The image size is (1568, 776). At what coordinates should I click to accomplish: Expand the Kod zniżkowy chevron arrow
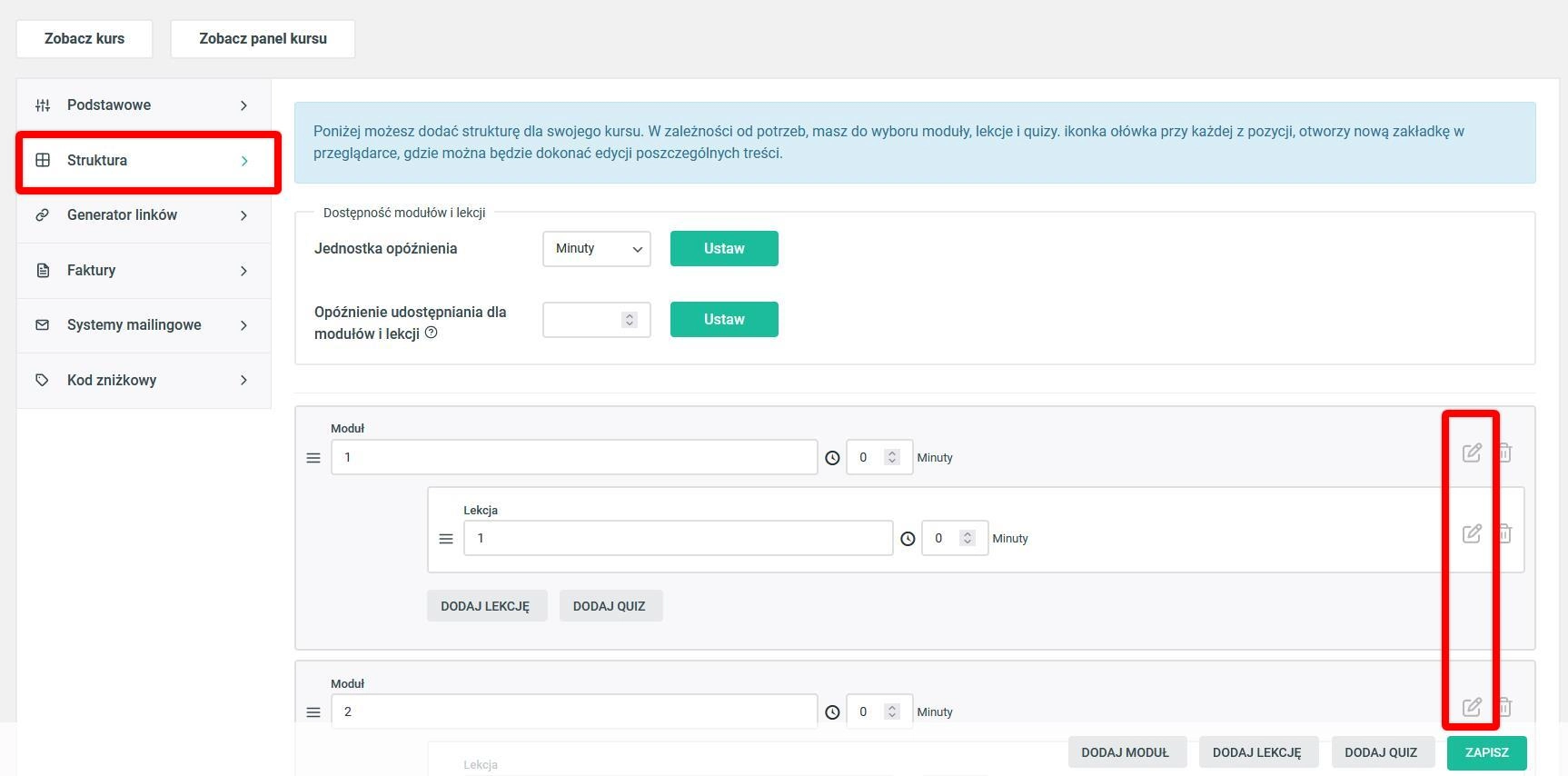coord(243,380)
